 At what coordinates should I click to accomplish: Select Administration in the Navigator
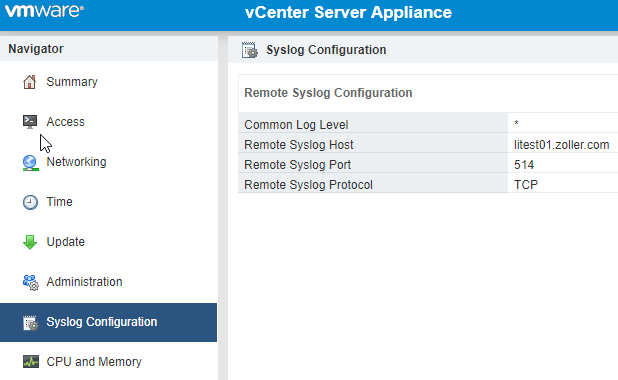84,282
